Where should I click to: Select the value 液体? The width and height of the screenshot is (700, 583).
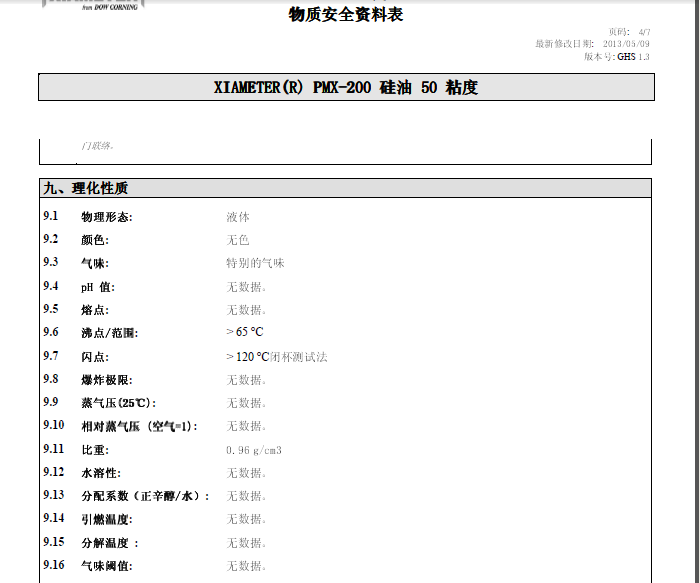pos(238,217)
